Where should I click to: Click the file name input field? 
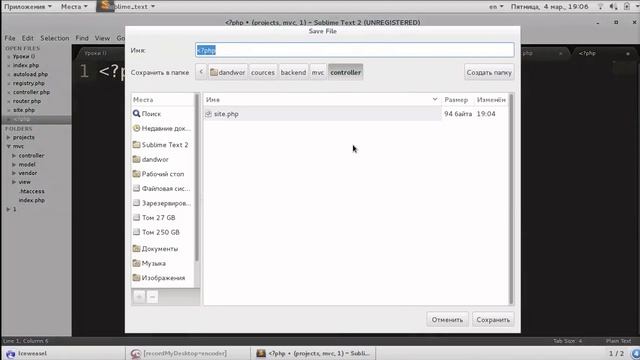coord(354,50)
